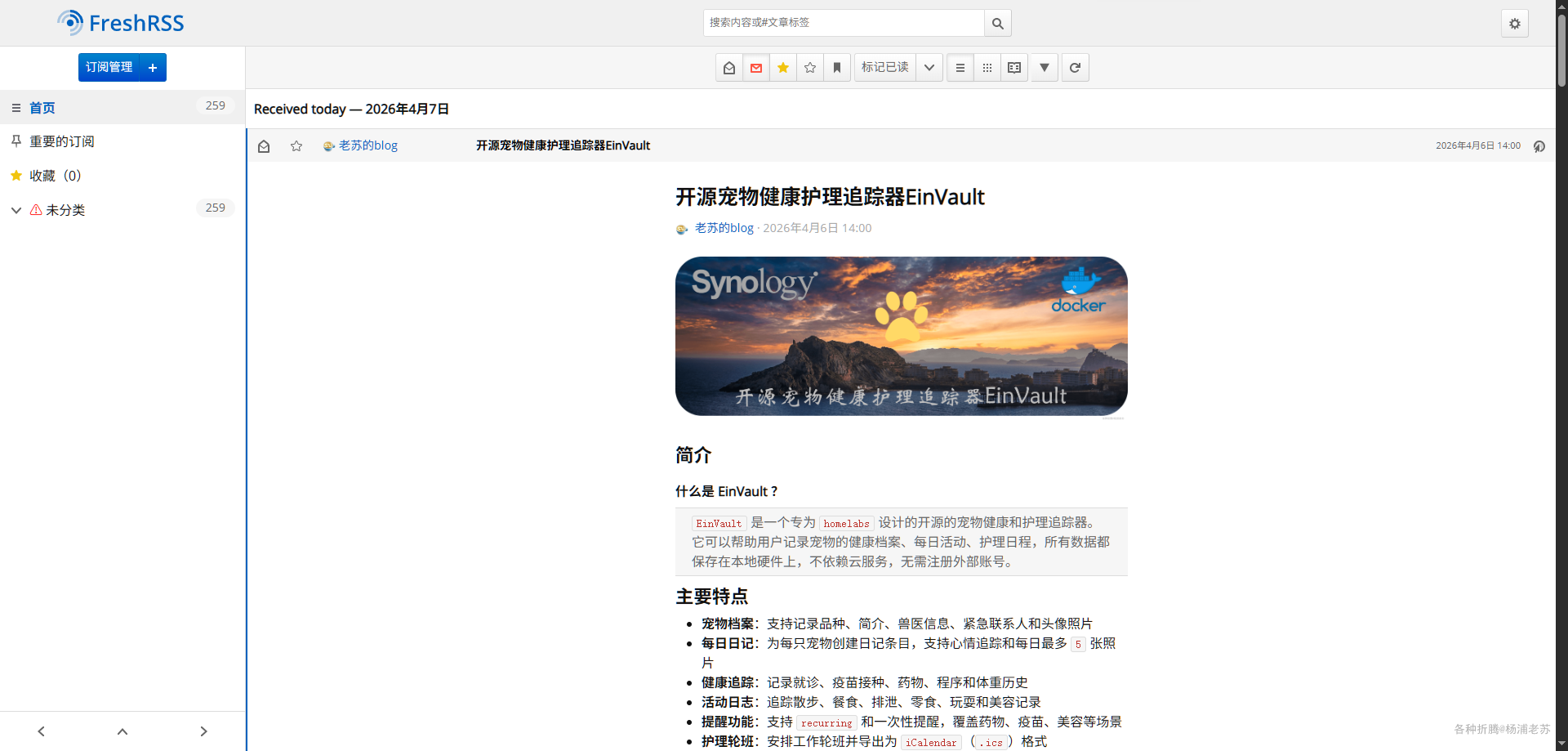Mark the EinVault article row as read/unread

click(x=264, y=146)
